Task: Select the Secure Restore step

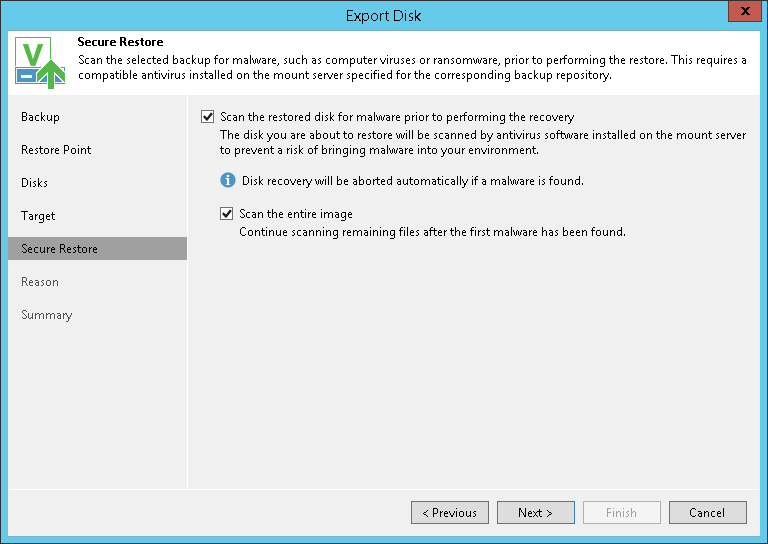Action: coord(59,249)
